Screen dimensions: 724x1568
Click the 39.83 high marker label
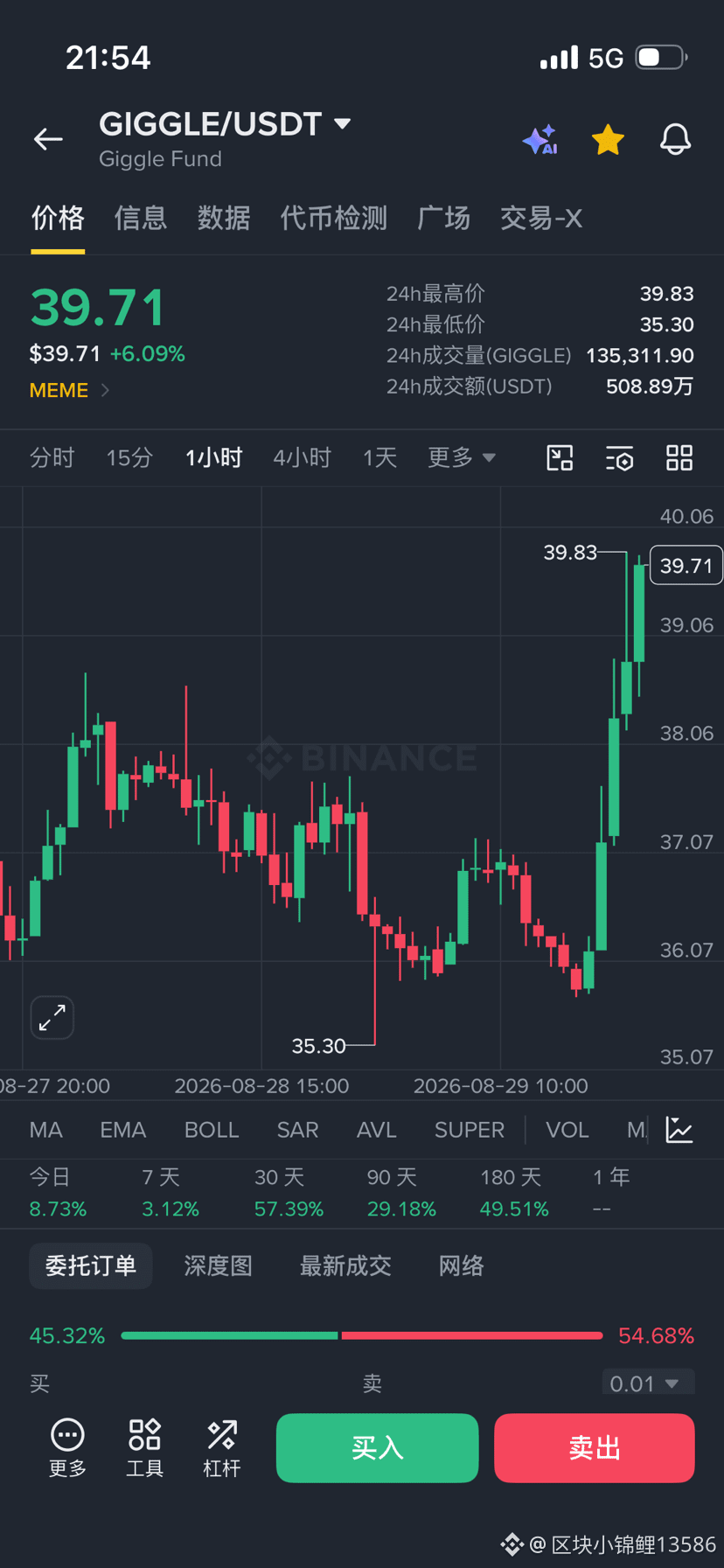coord(570,553)
